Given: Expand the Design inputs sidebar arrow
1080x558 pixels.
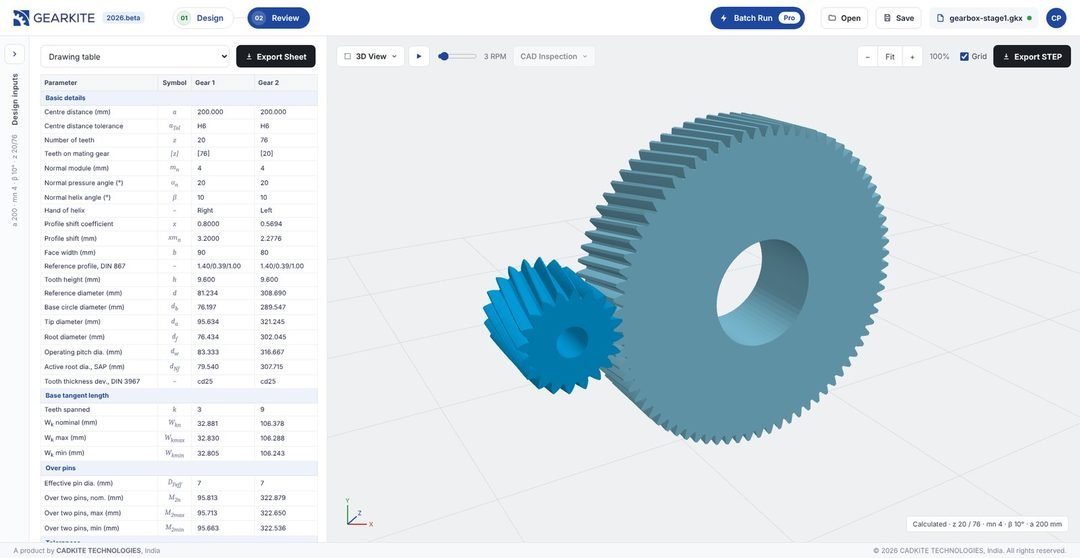Looking at the screenshot, I should coord(14,54).
